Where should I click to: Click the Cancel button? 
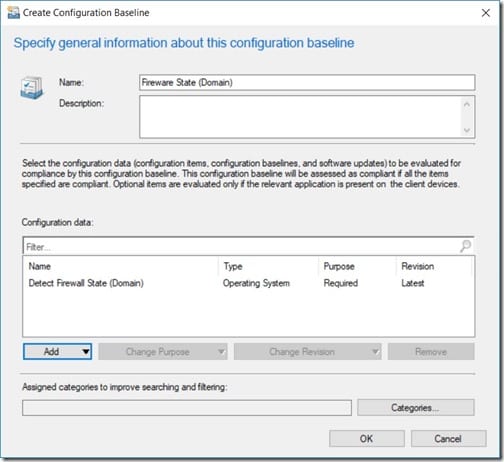448,438
